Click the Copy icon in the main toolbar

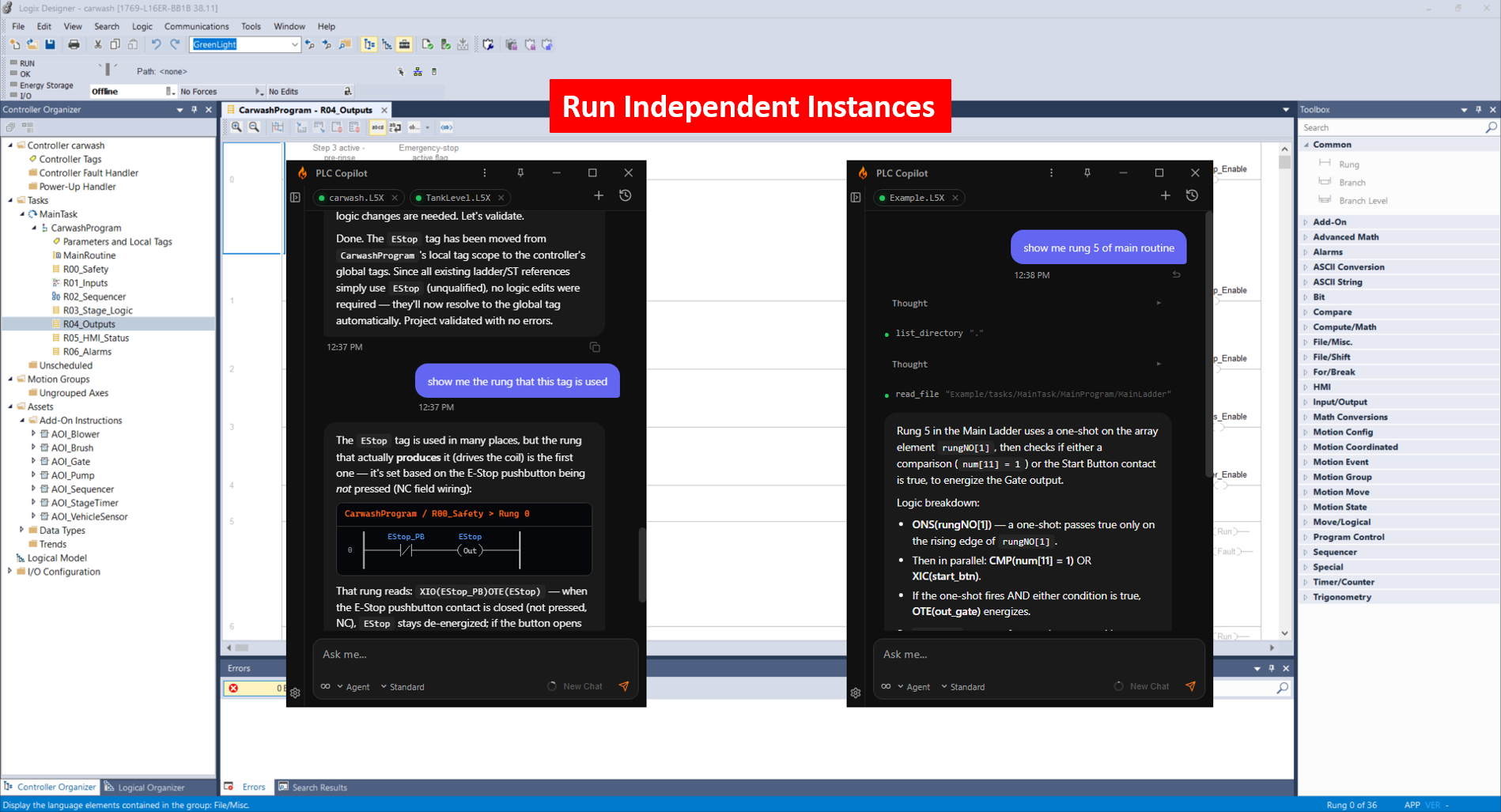[115, 44]
